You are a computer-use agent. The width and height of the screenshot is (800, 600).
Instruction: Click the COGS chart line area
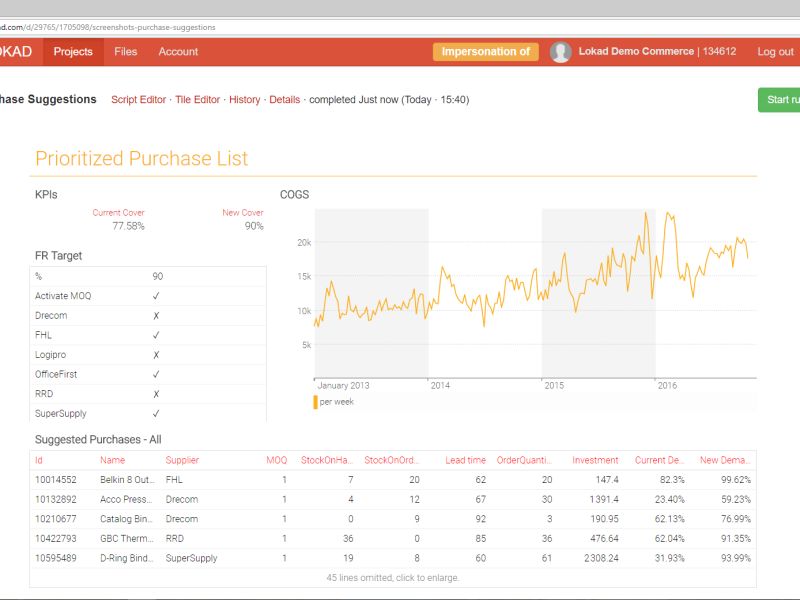[535, 293]
